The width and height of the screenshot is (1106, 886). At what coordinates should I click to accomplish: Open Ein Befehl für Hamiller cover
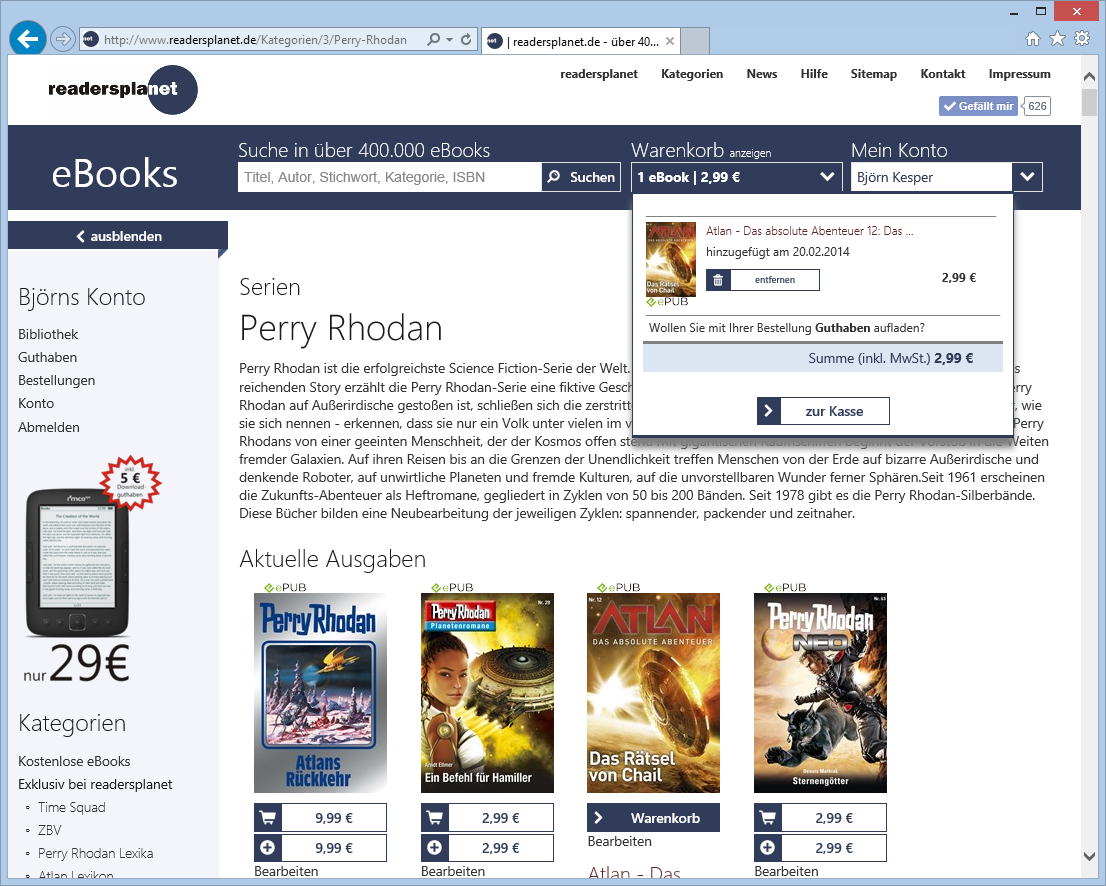[487, 693]
